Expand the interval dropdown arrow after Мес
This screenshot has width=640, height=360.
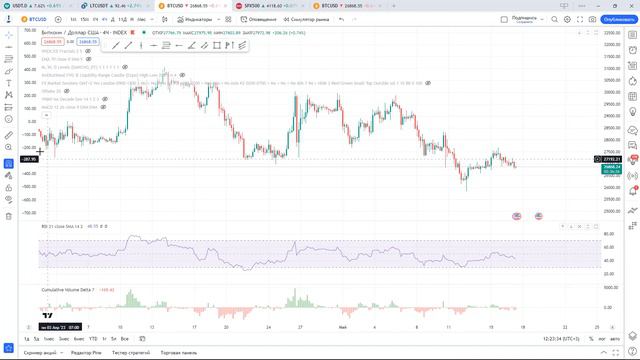coord(152,19)
